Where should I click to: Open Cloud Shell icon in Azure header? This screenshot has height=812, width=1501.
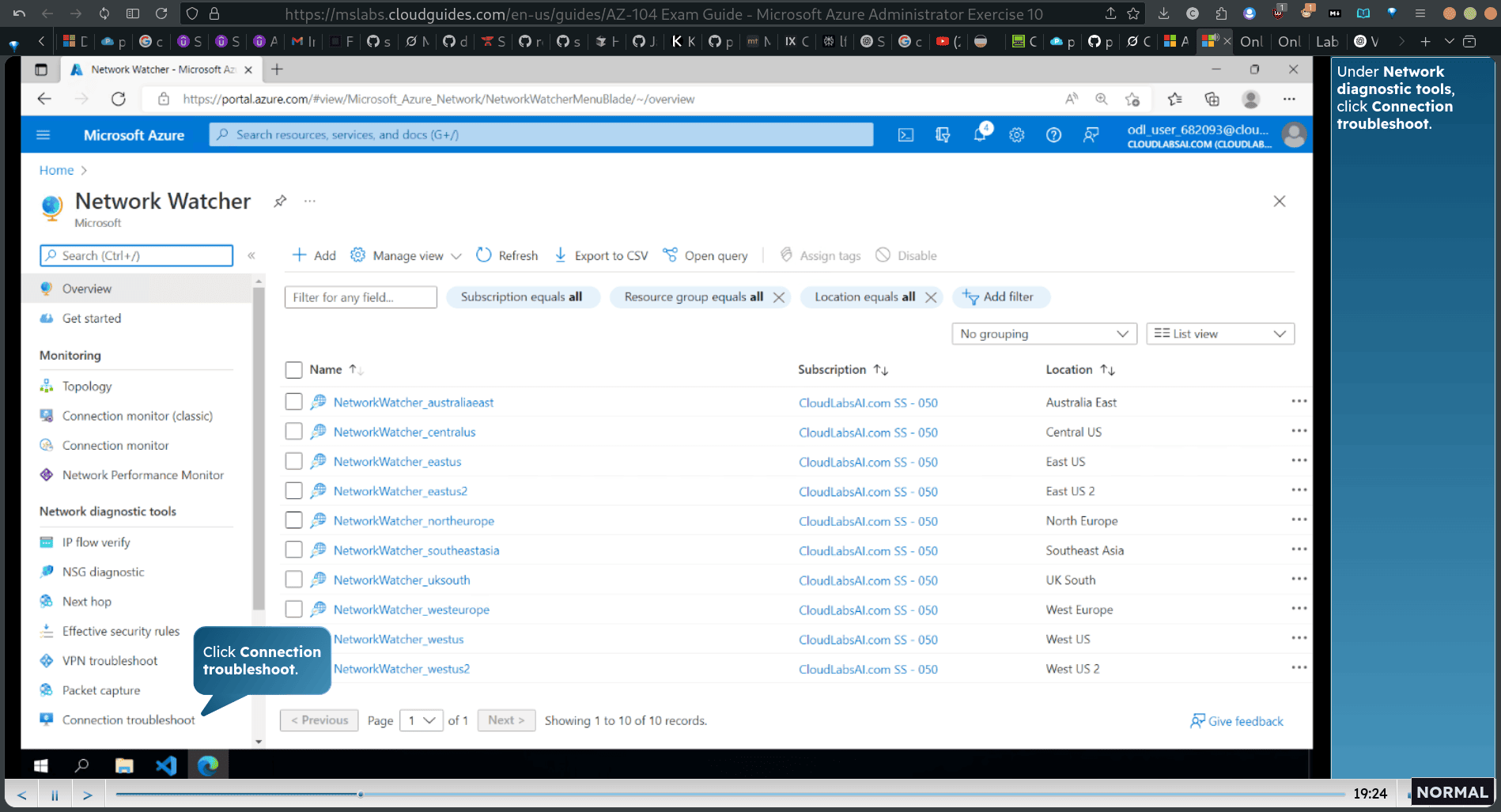point(906,135)
